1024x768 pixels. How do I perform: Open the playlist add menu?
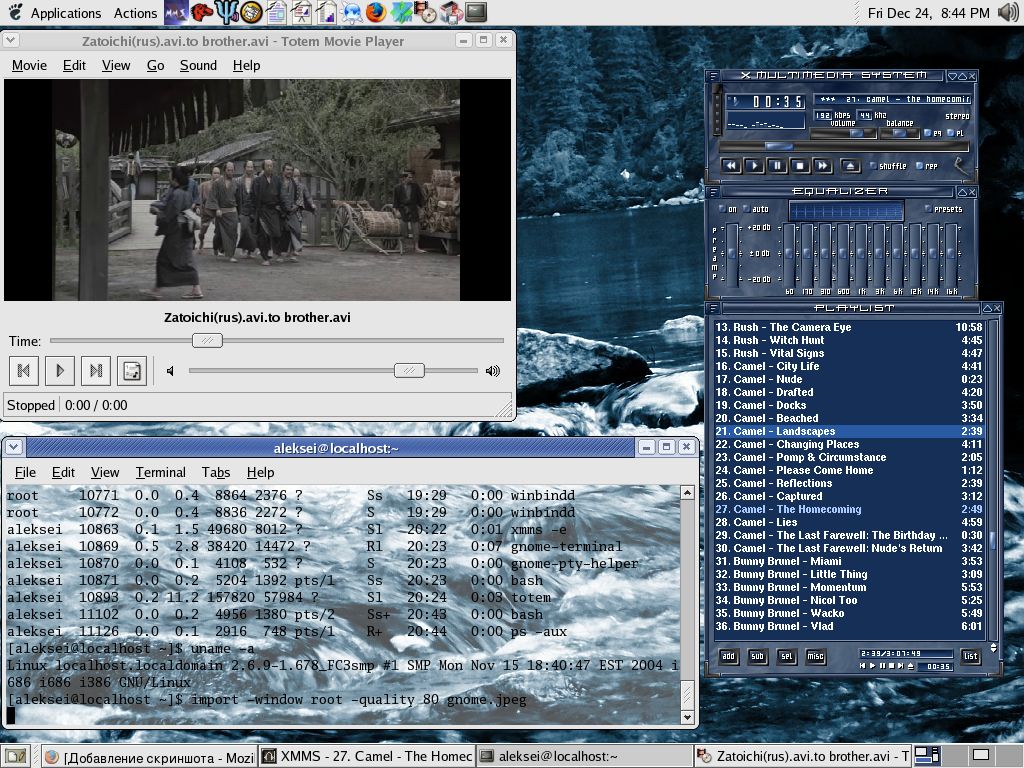(729, 657)
